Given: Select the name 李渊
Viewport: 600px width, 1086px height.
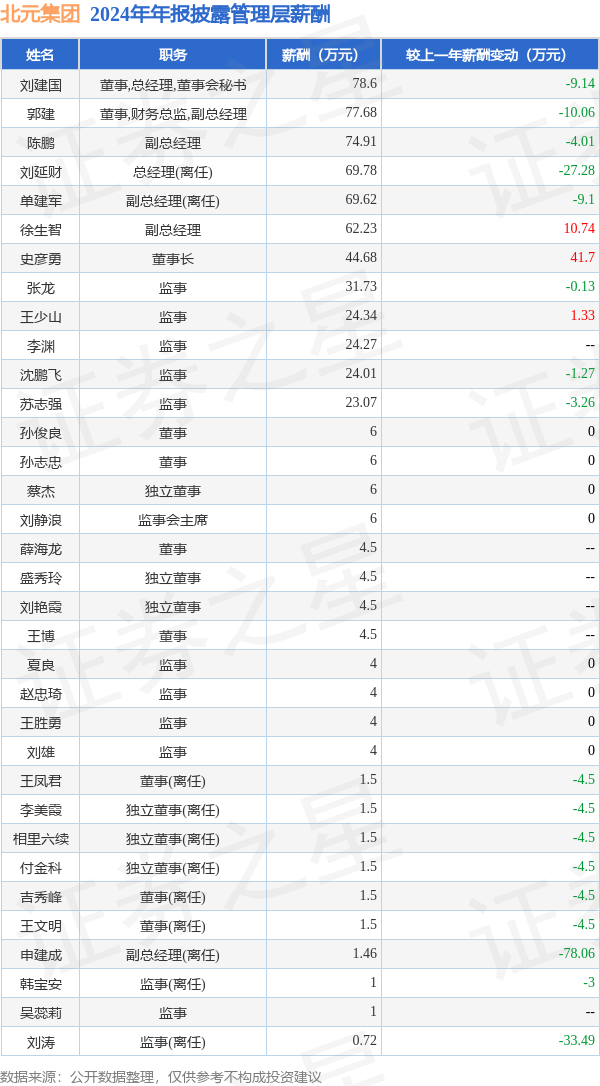Looking at the screenshot, I should tap(40, 346).
